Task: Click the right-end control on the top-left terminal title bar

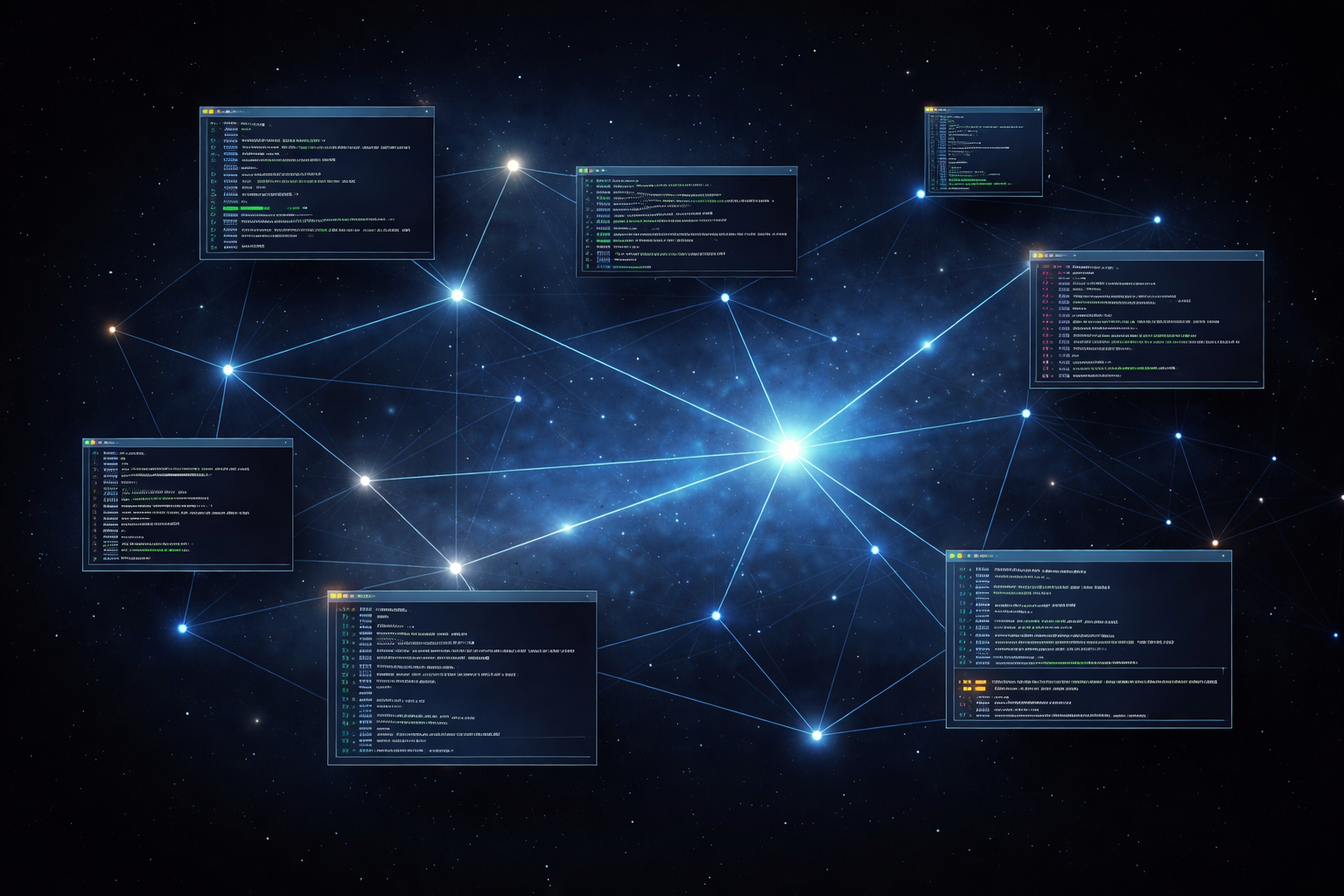Action: [426, 112]
